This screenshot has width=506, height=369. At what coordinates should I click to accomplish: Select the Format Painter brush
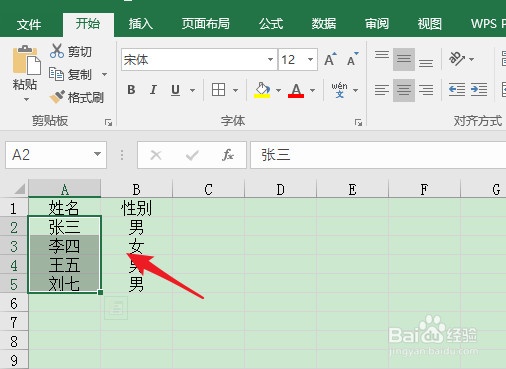coord(77,97)
